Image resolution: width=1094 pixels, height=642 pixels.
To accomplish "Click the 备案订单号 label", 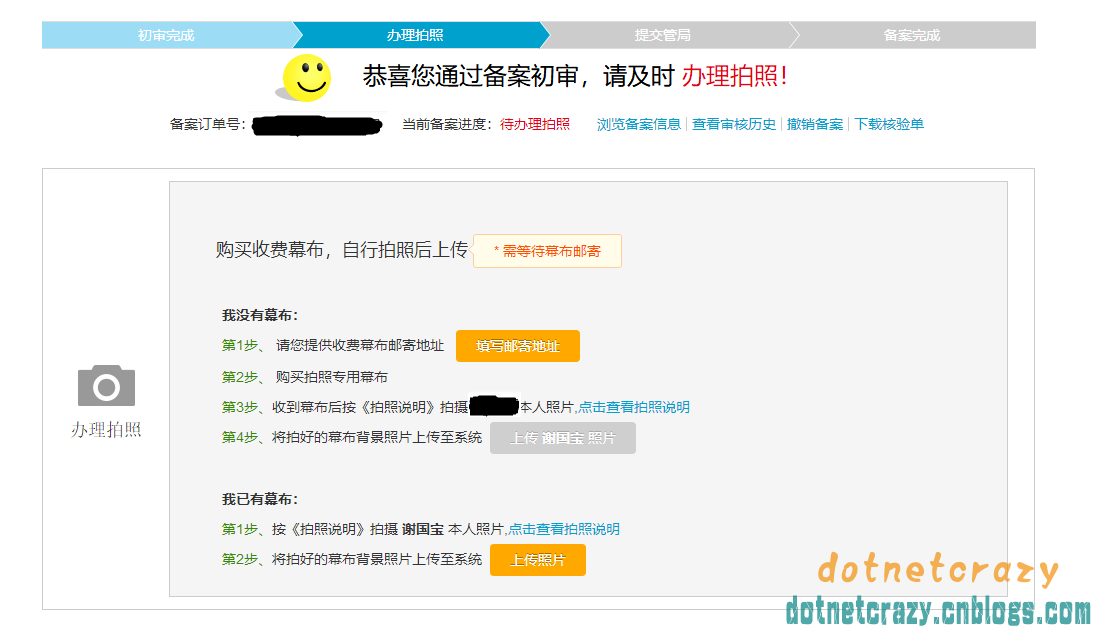I will pyautogui.click(x=208, y=124).
